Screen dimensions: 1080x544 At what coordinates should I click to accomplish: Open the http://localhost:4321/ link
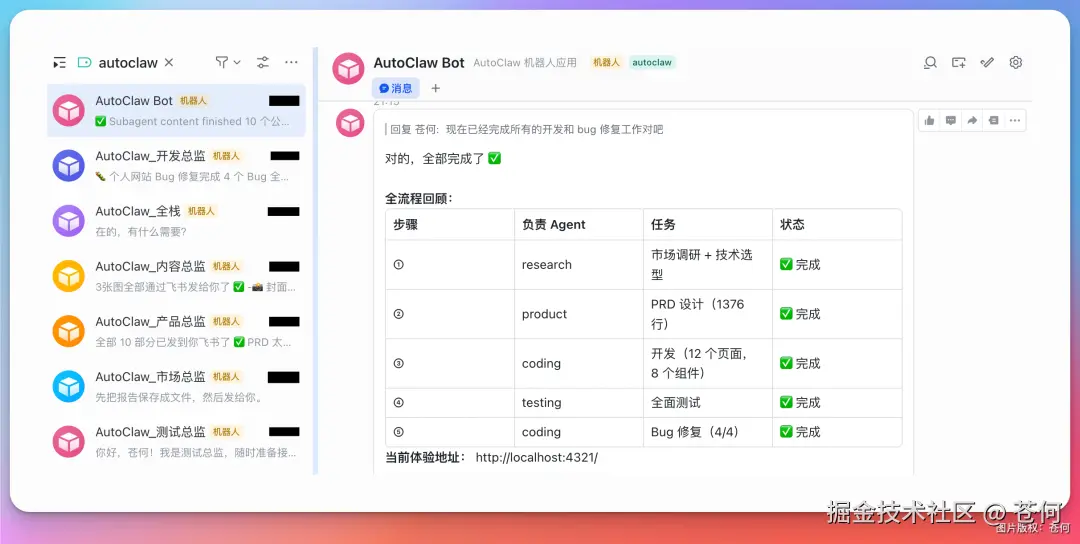click(x=537, y=457)
